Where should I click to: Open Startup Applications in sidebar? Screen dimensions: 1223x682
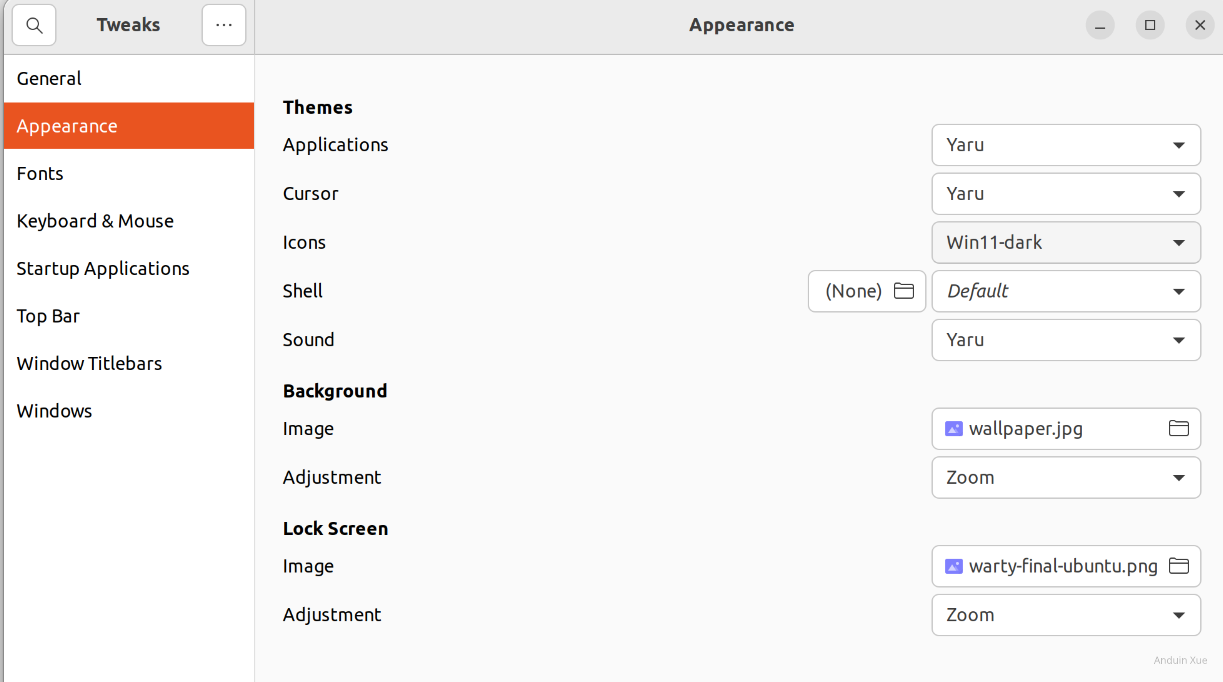pyautogui.click(x=103, y=269)
